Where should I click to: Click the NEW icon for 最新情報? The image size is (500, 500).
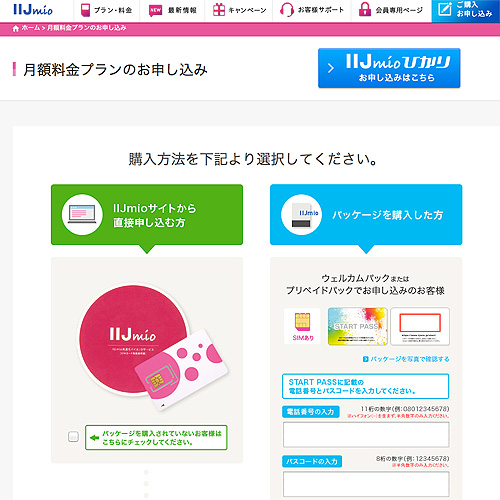(155, 10)
